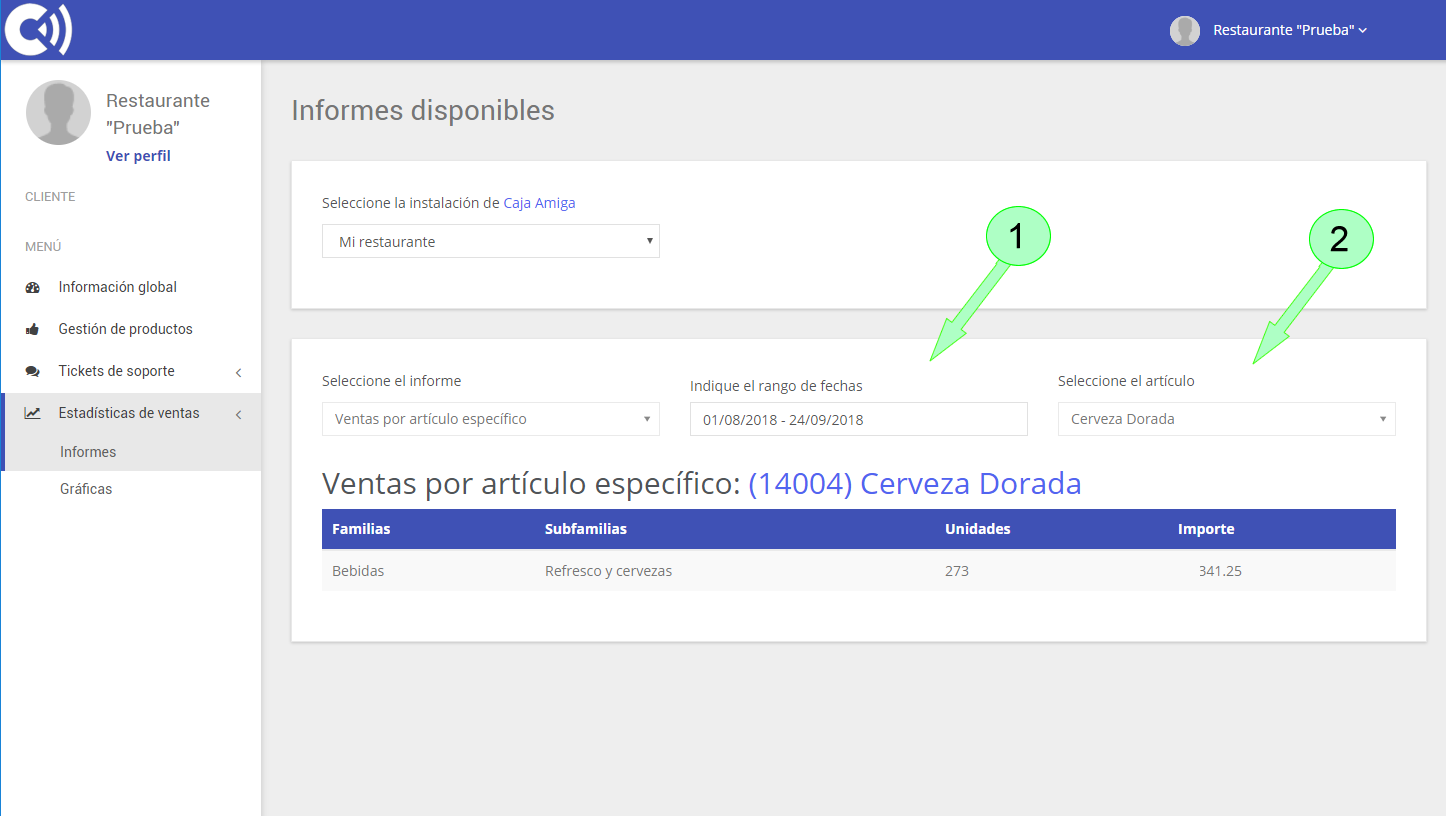Click the Caja Amiga link
Viewport: 1446px width, 816px height.
pyautogui.click(x=539, y=202)
